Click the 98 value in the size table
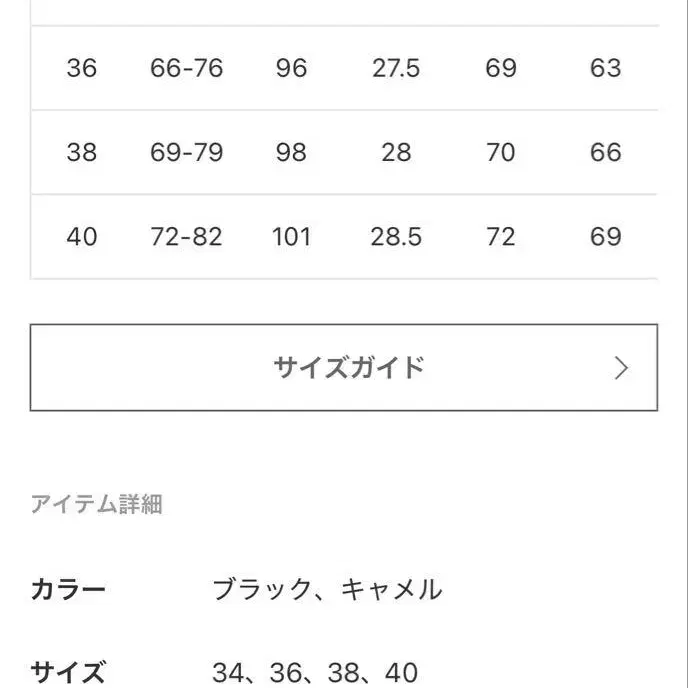Image resolution: width=688 pixels, height=688 pixels. pyautogui.click(x=291, y=153)
